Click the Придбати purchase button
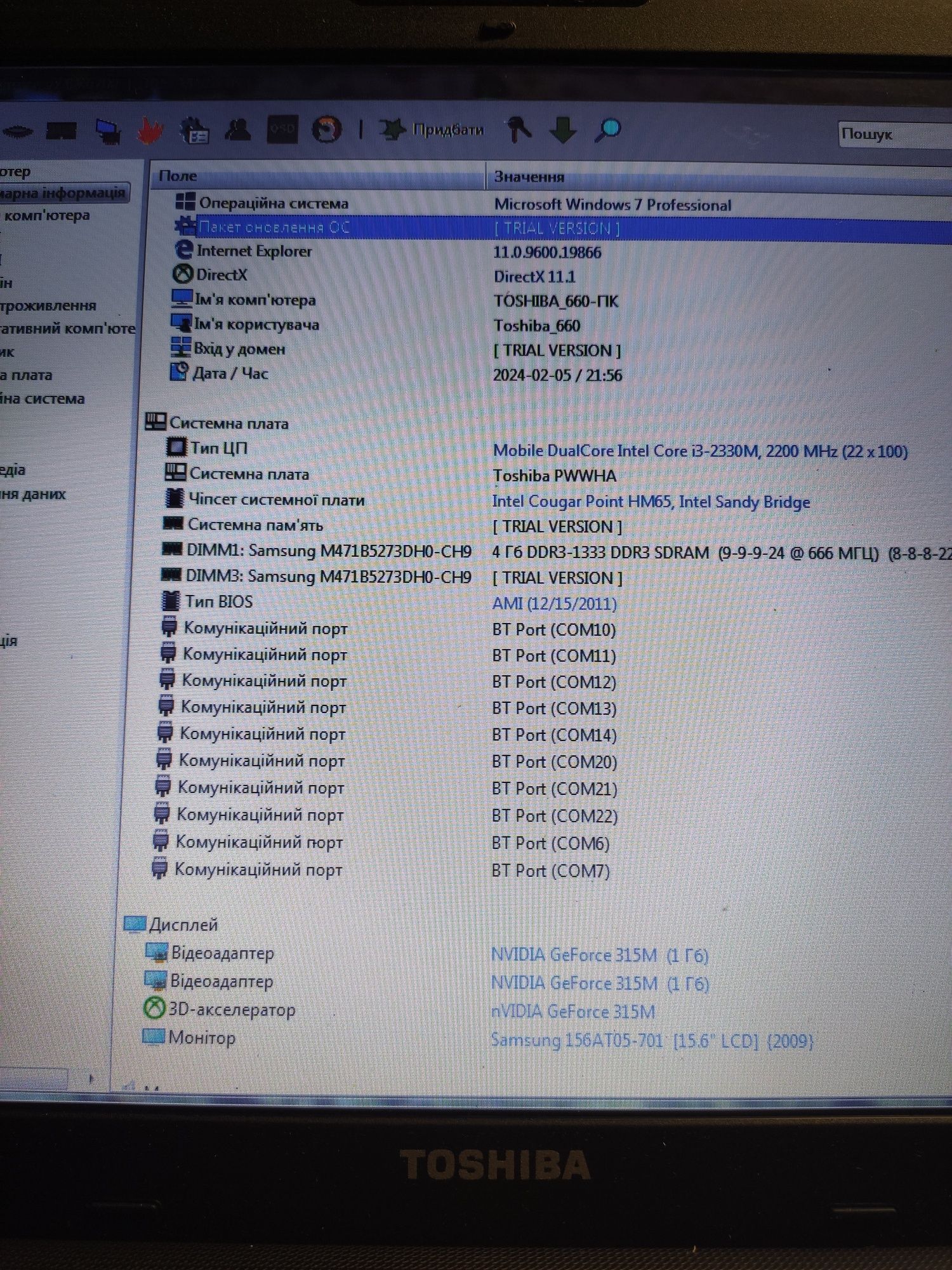 coord(432,130)
